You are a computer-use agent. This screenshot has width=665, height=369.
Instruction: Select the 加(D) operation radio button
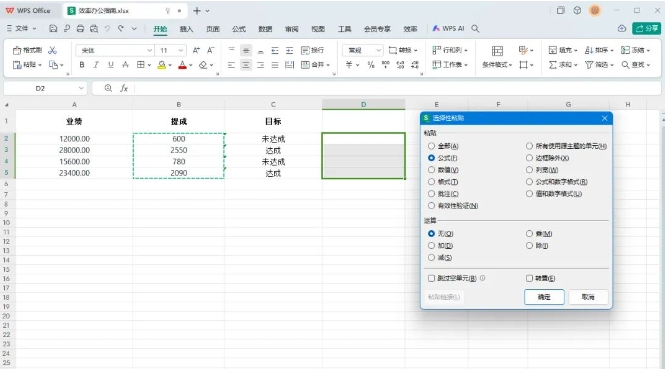[x=431, y=245]
